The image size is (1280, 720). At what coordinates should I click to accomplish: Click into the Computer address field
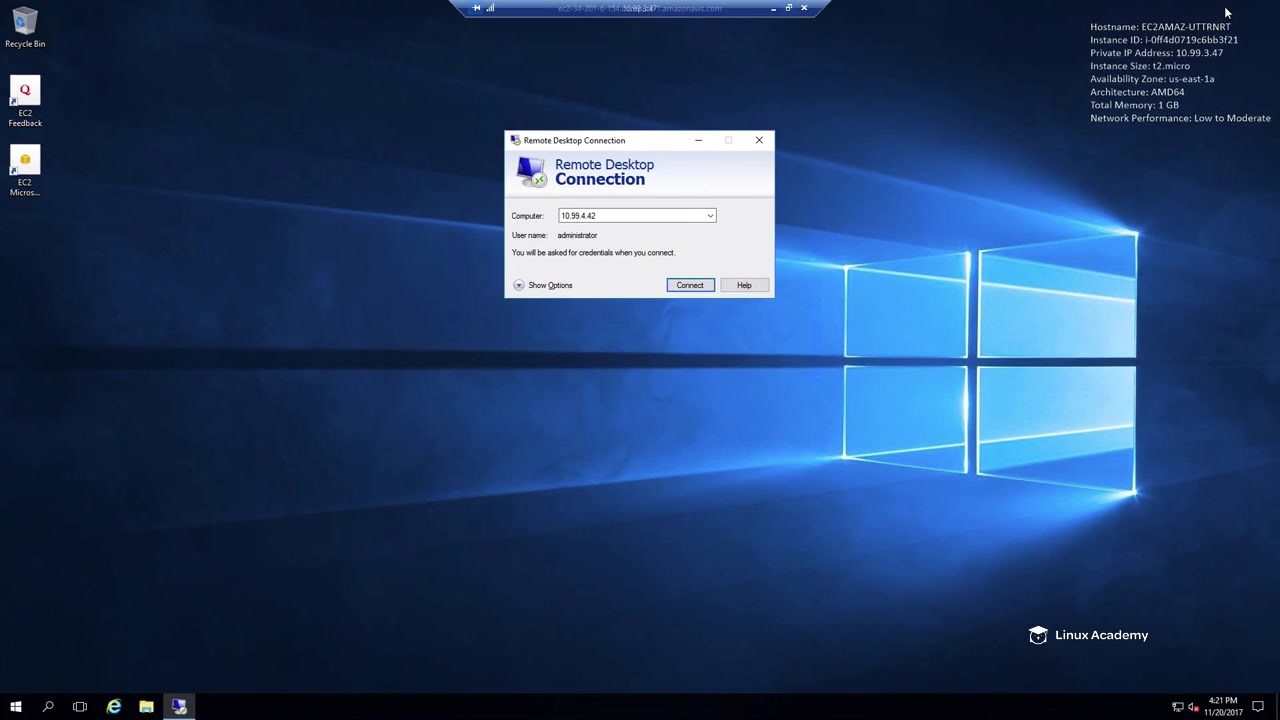pos(630,216)
